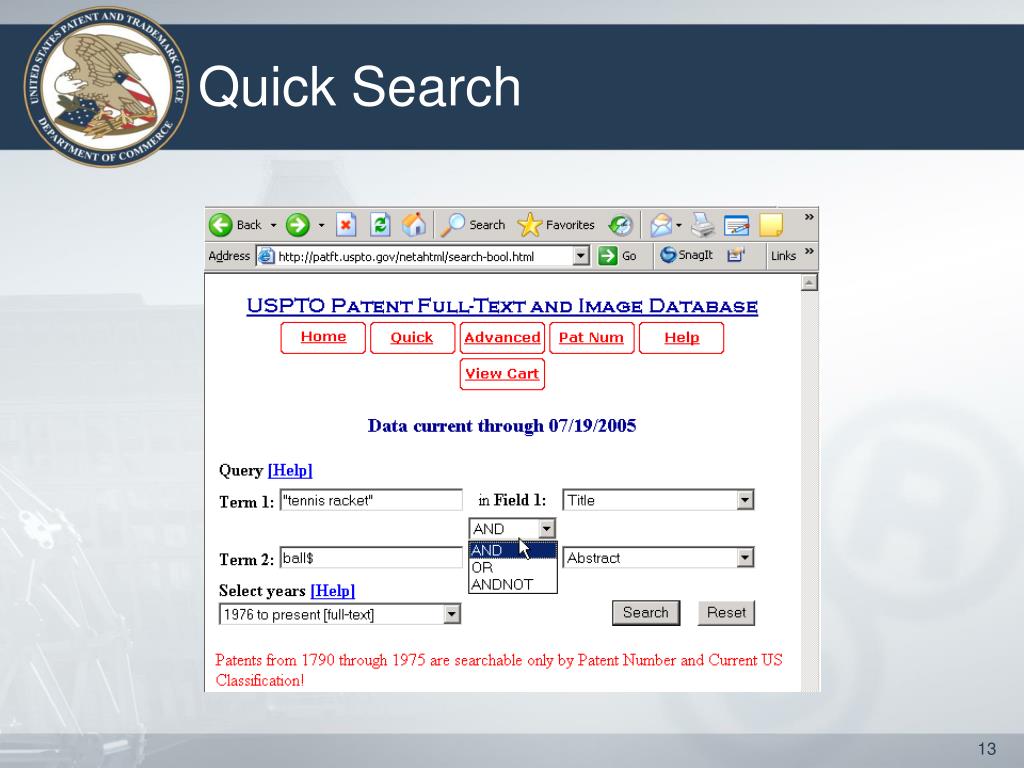
Task: Click the page icon beside URL
Action: point(266,256)
